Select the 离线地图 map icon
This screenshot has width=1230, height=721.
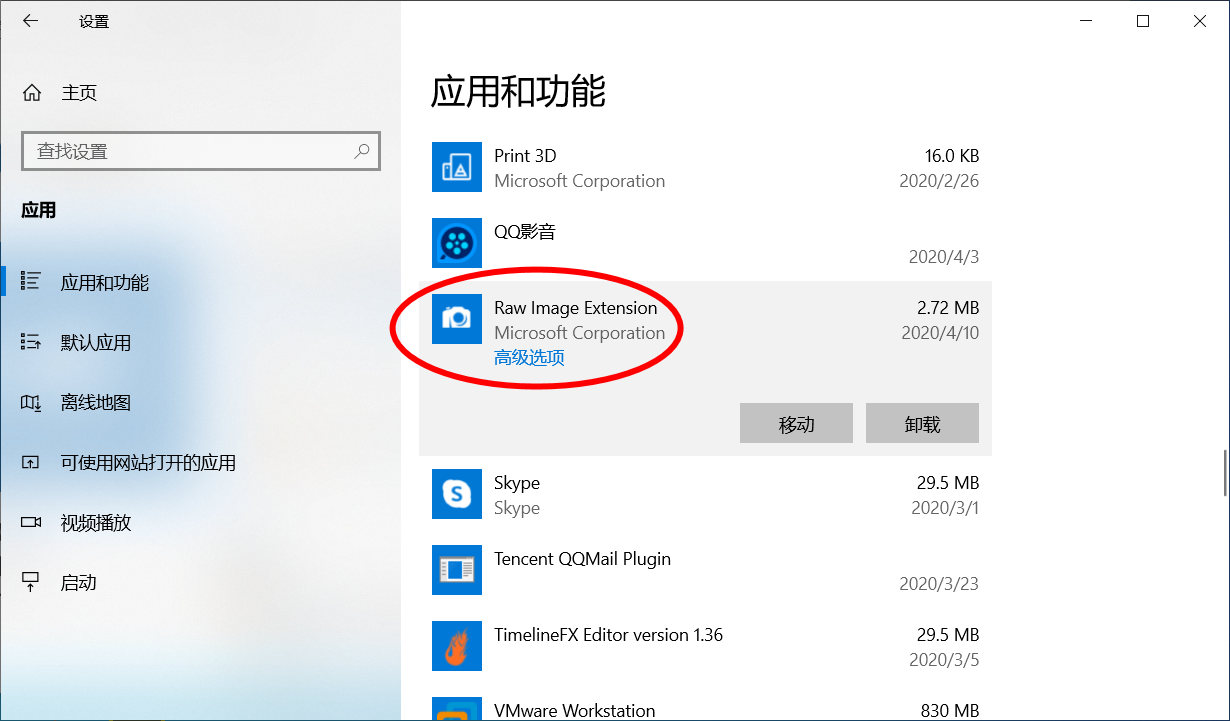31,402
